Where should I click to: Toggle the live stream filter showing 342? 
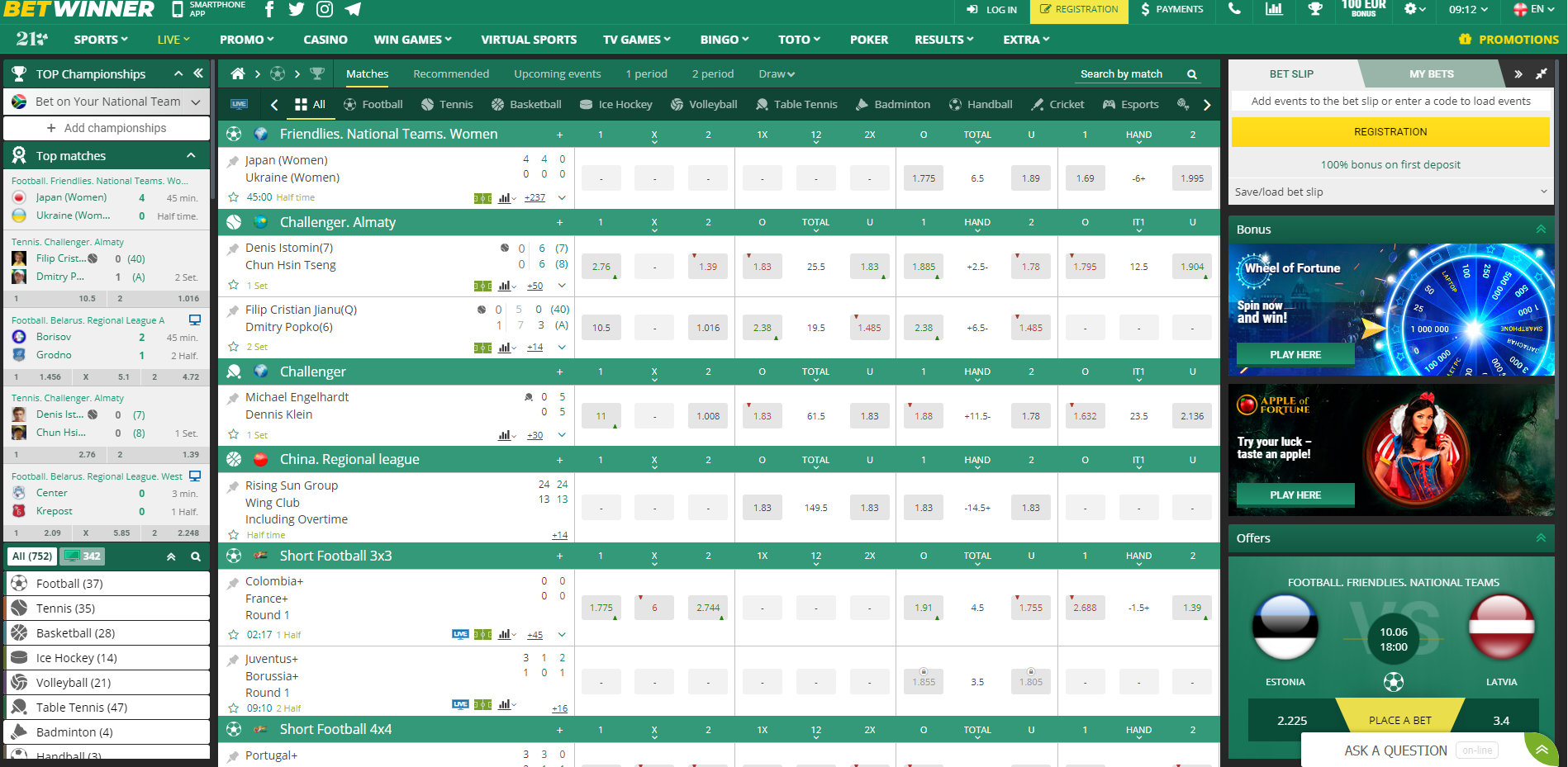click(83, 556)
